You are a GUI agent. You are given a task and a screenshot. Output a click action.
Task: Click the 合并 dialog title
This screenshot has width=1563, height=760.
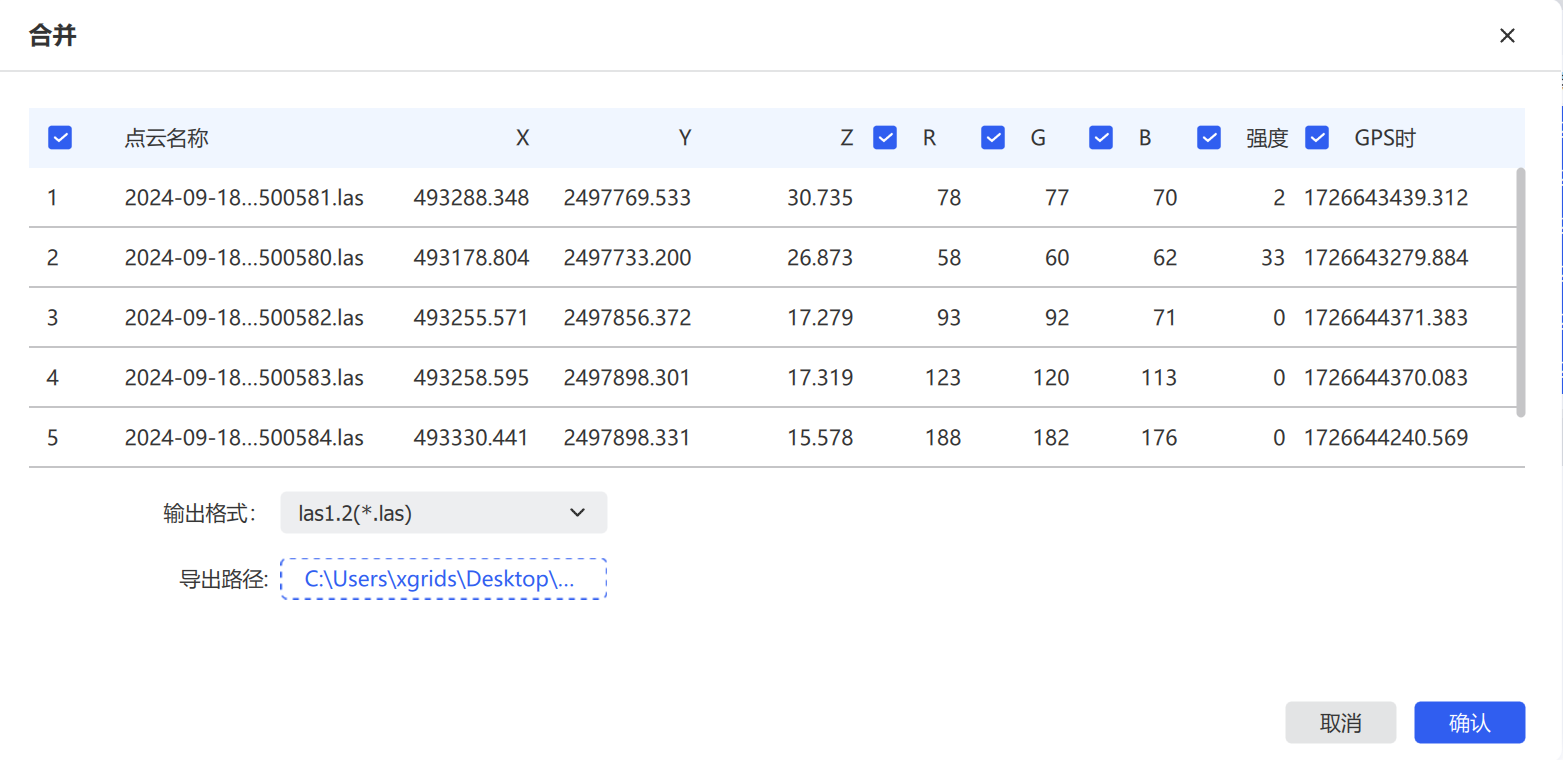[x=53, y=36]
